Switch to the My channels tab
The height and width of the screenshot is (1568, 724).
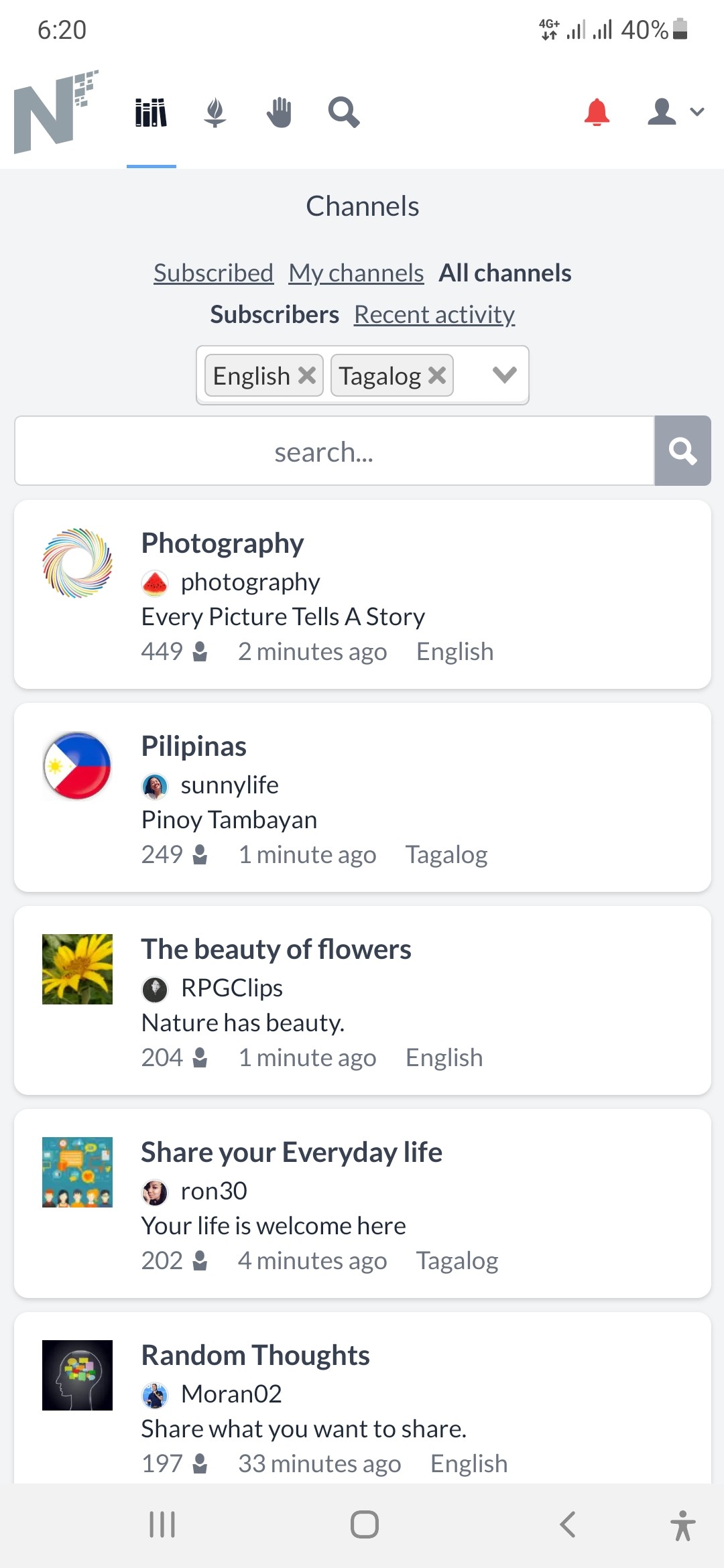pyautogui.click(x=356, y=273)
